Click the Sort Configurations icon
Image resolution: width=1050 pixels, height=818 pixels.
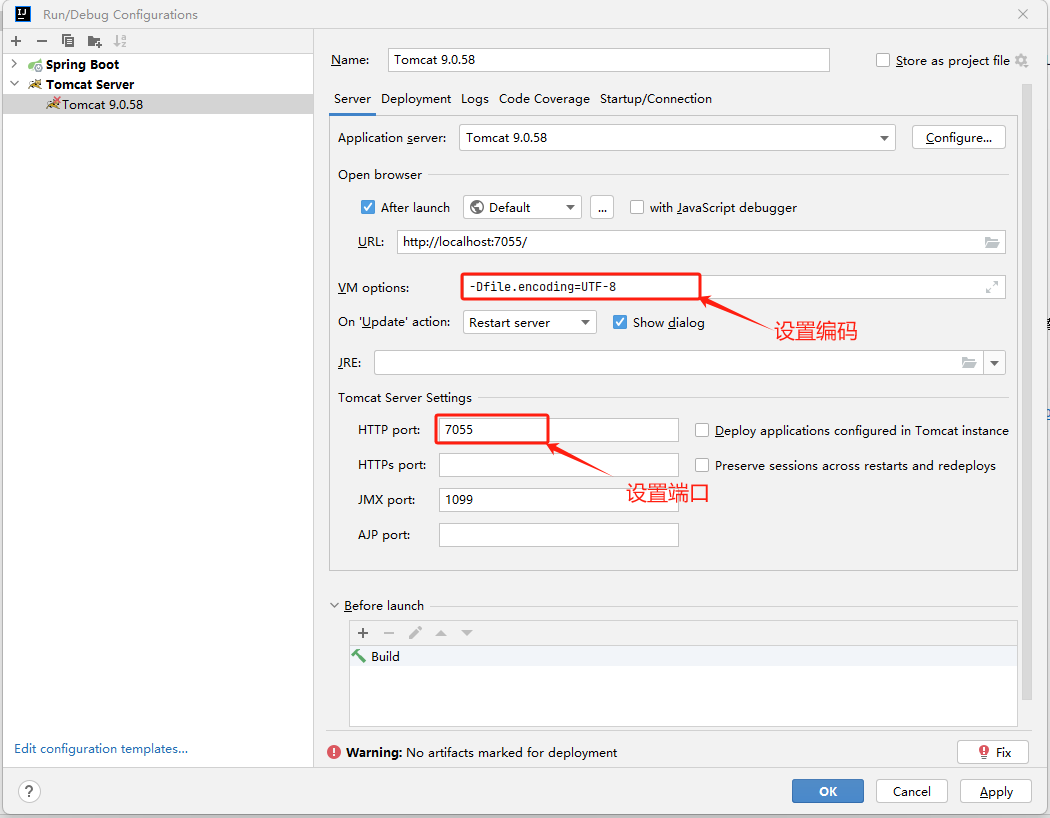[x=120, y=41]
